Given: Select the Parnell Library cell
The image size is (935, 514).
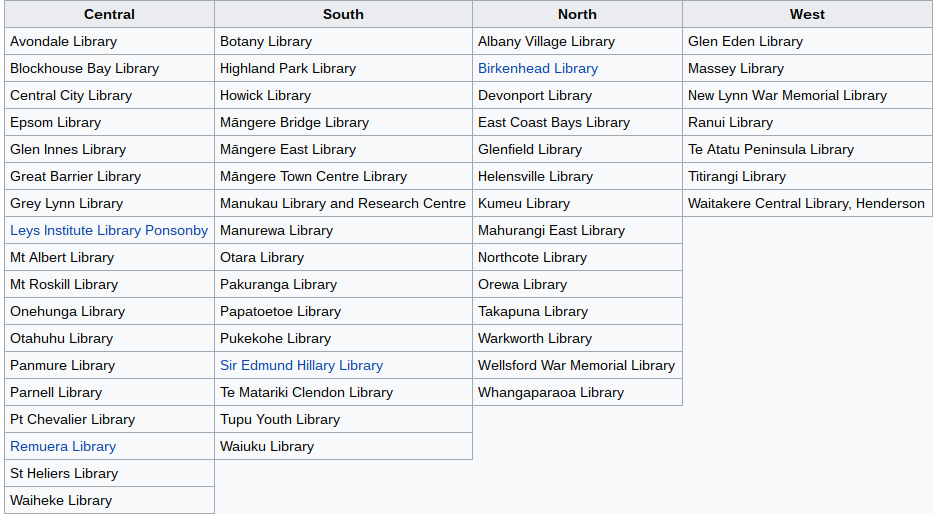Looking at the screenshot, I should point(109,392).
